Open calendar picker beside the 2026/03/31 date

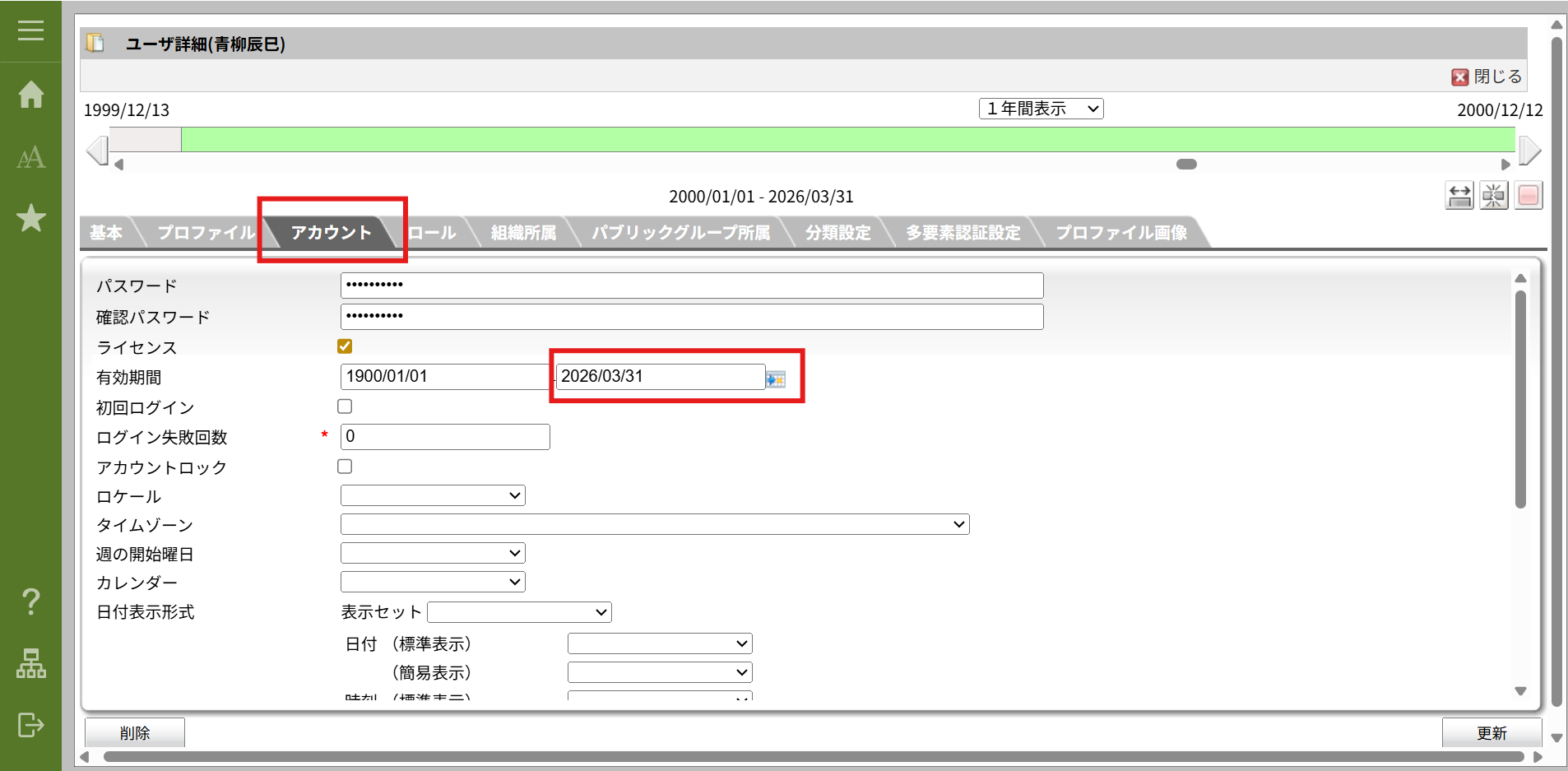[775, 379]
